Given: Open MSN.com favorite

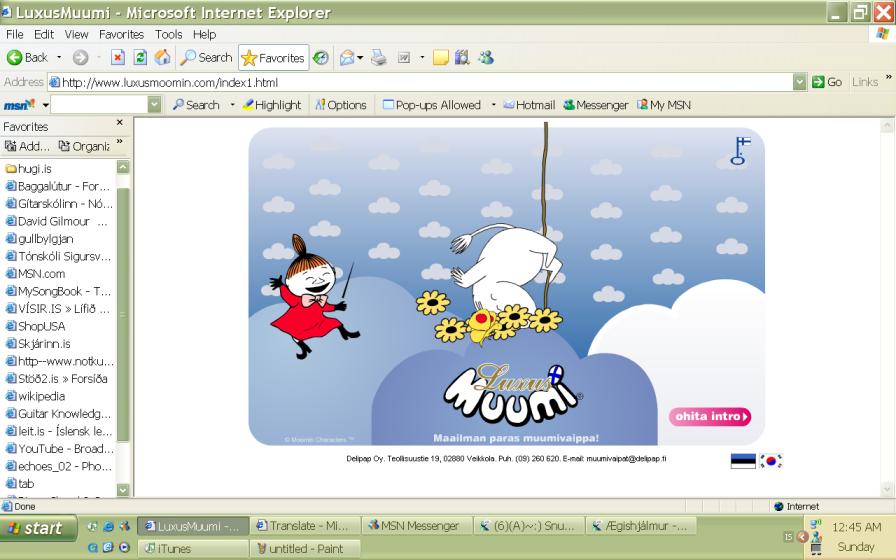Looking at the screenshot, I should (x=35, y=274).
